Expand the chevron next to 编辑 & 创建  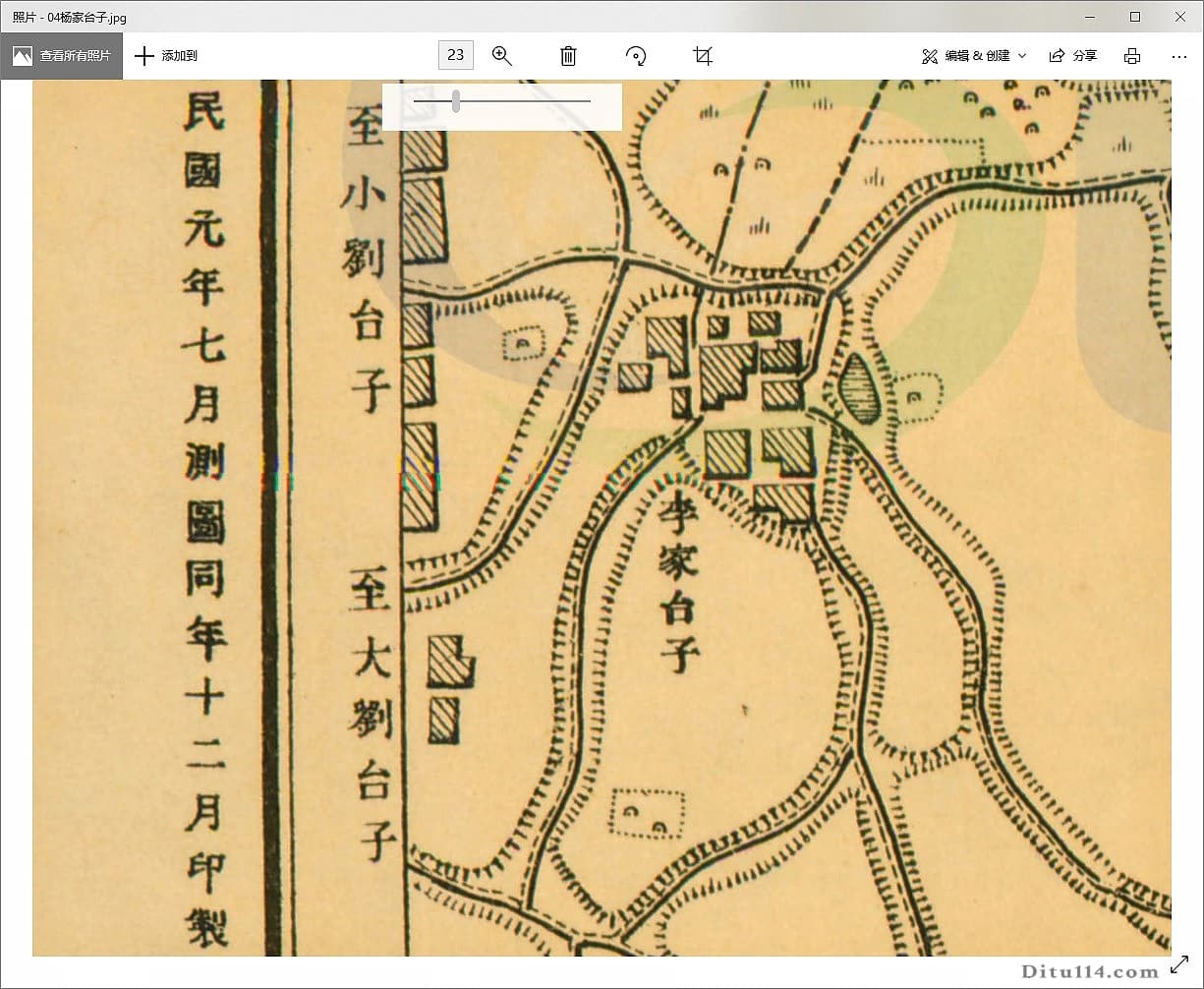[1020, 56]
